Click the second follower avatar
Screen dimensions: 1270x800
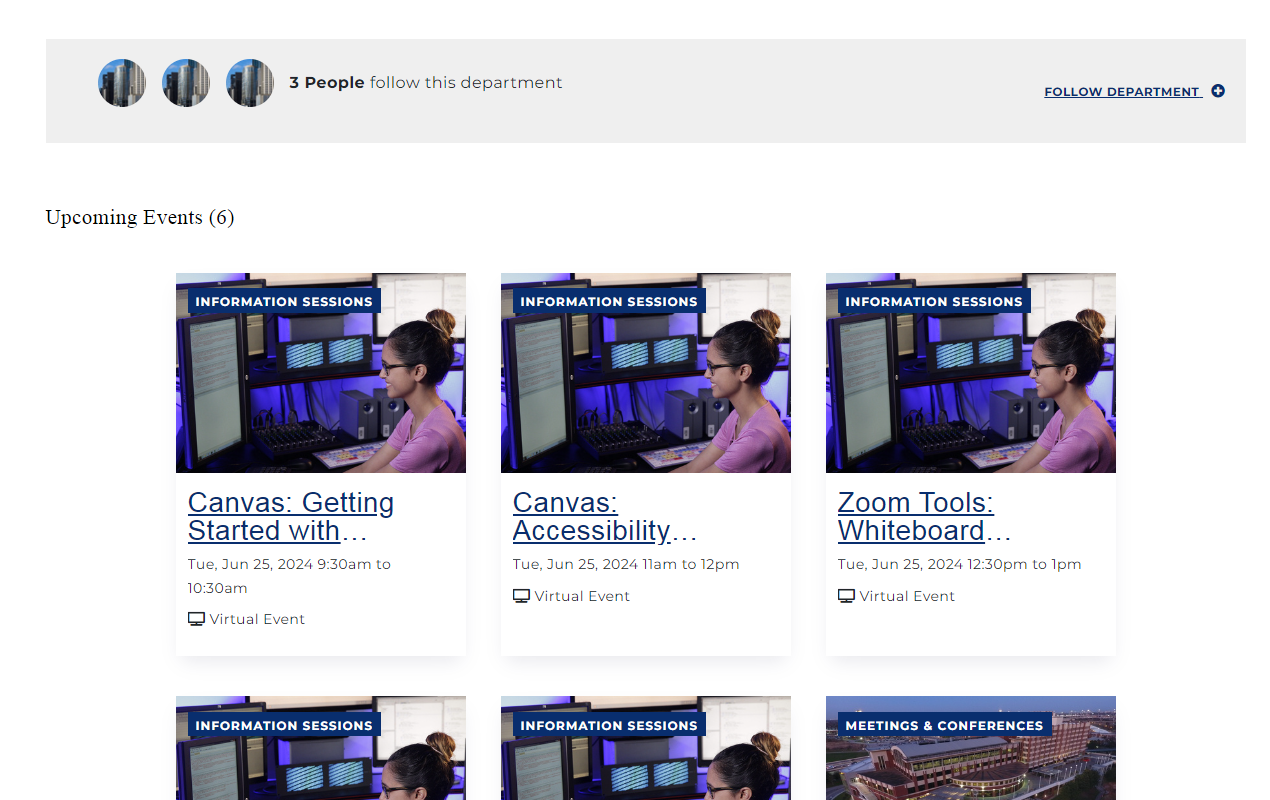[186, 83]
